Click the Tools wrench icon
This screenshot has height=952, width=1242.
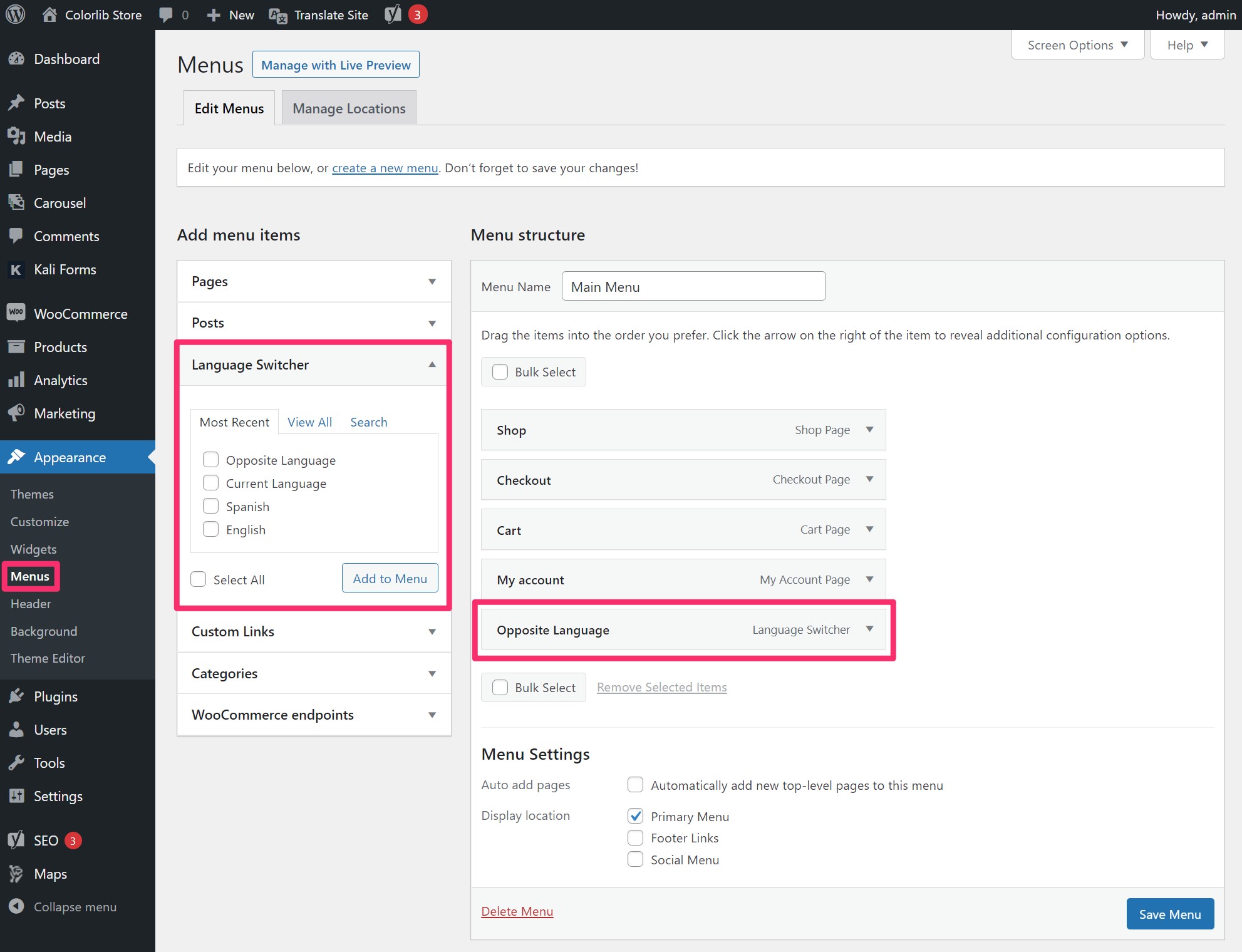(x=16, y=763)
